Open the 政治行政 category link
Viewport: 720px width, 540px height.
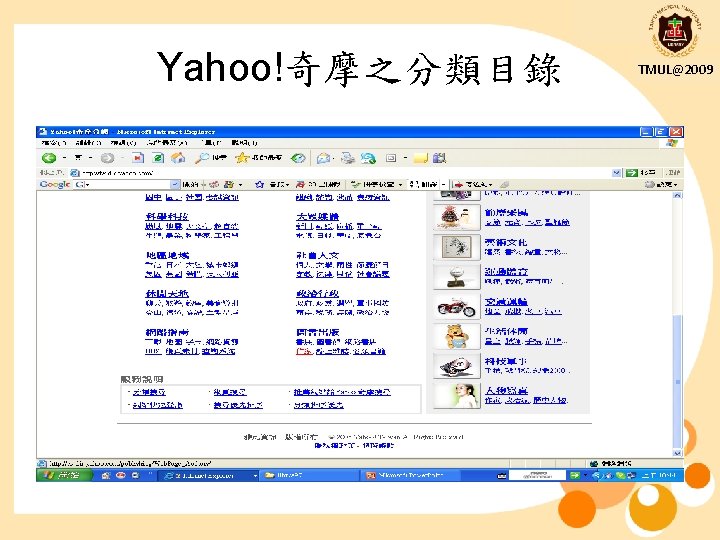click(x=317, y=293)
